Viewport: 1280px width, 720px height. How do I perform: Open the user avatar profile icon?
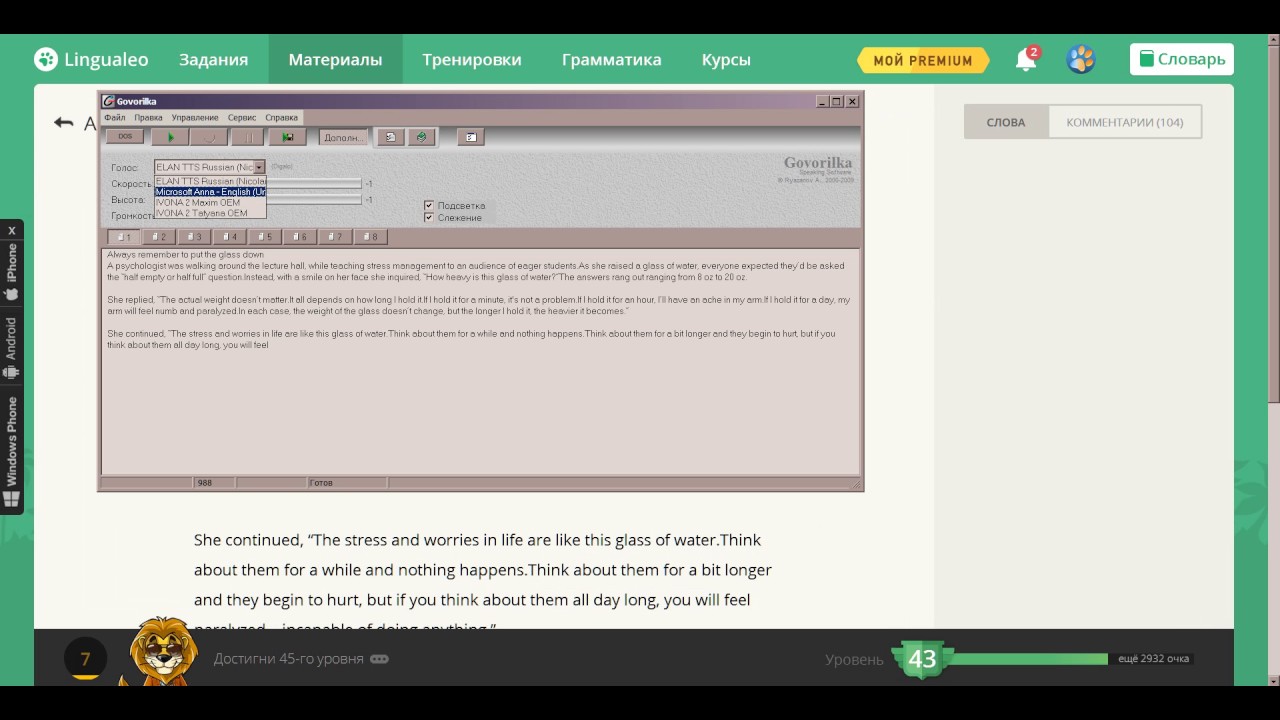click(x=1081, y=59)
